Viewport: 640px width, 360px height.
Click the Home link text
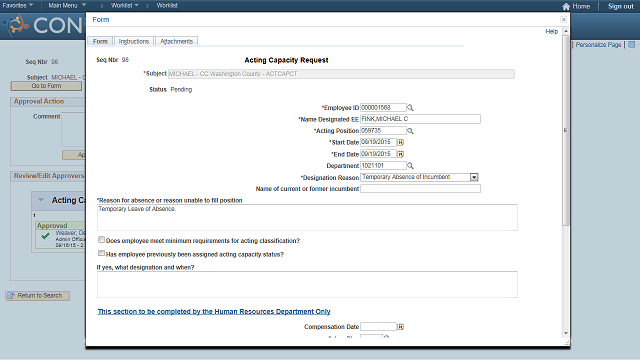point(581,7)
